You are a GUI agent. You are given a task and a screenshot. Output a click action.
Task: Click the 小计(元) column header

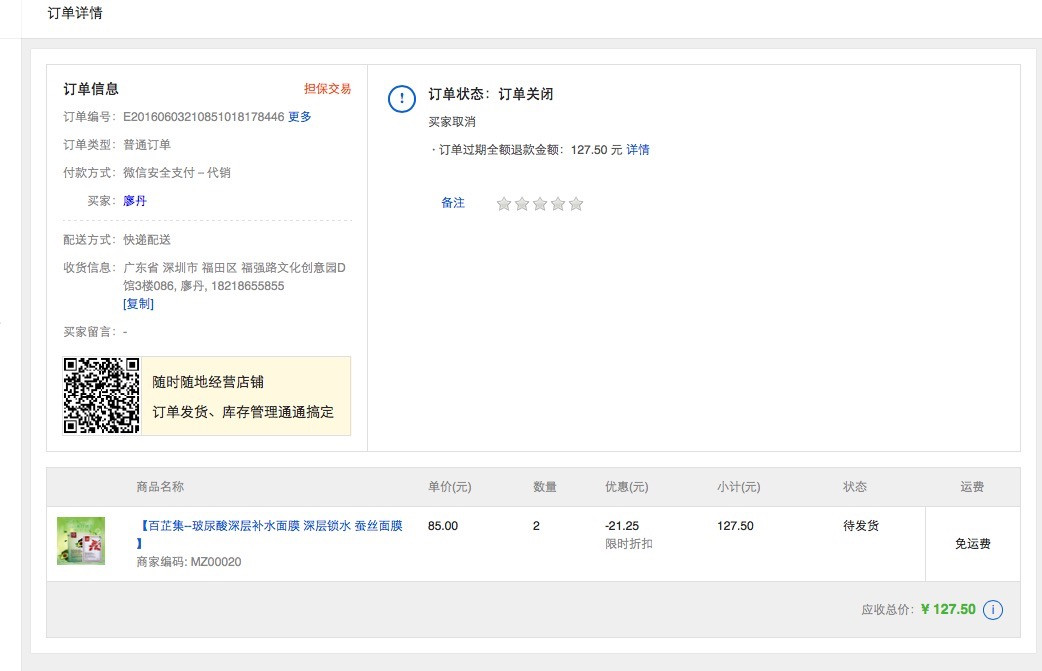point(739,487)
